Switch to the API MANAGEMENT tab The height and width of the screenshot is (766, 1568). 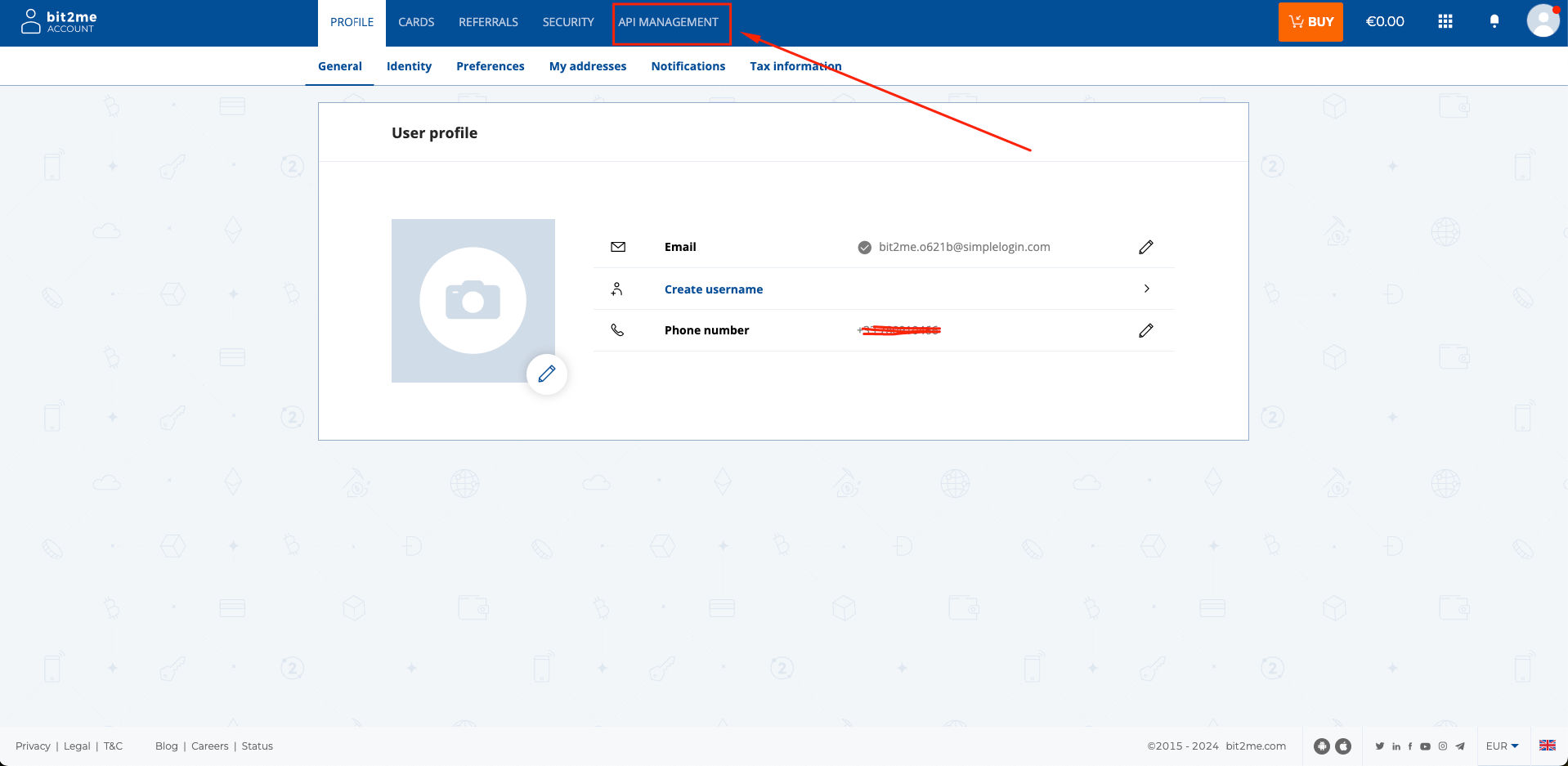coord(668,22)
